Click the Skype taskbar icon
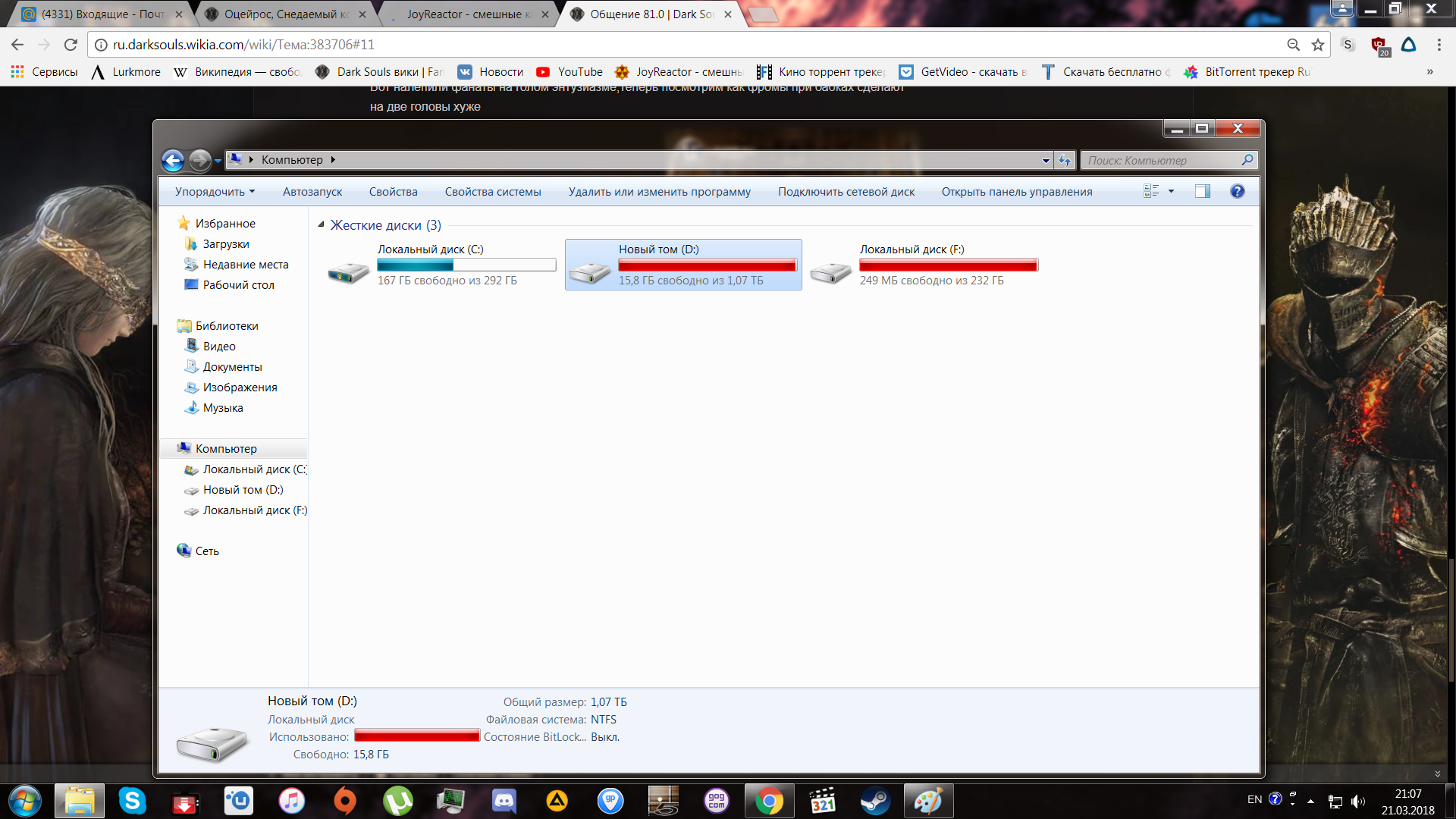This screenshot has height=819, width=1456. (x=132, y=801)
